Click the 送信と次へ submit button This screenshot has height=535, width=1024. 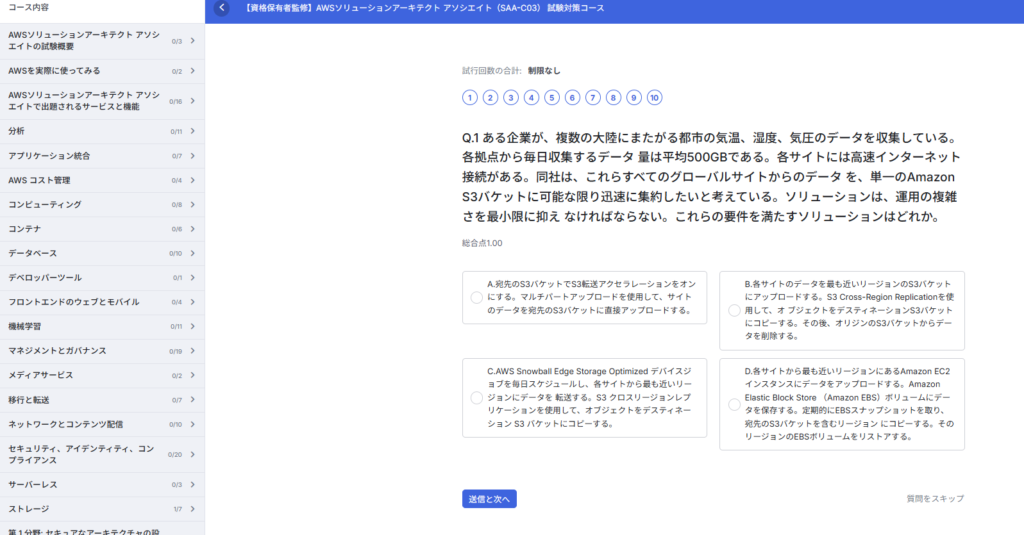(489, 498)
